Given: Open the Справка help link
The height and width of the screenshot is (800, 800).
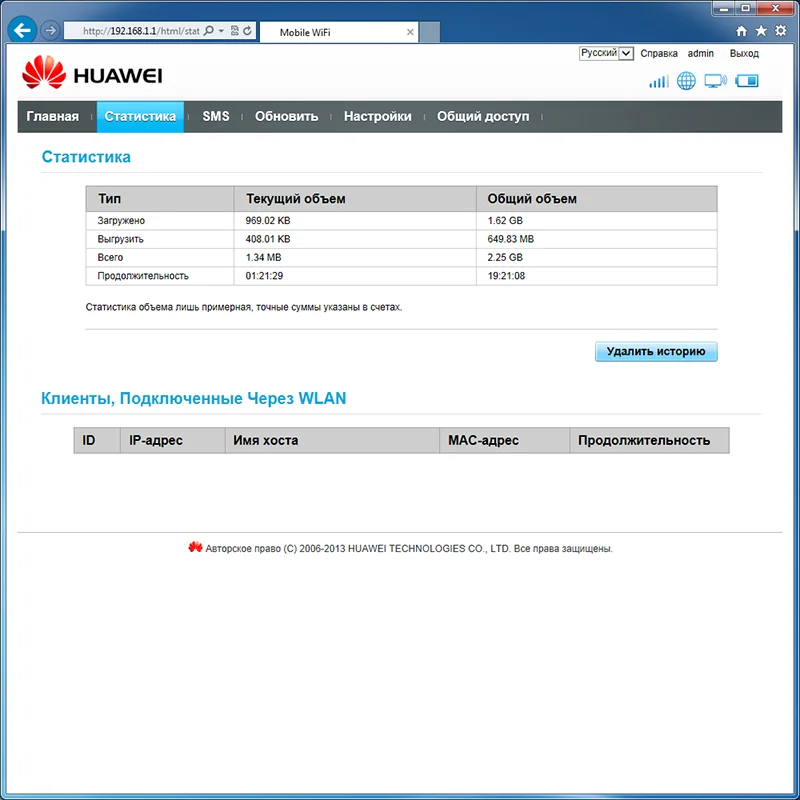Looking at the screenshot, I should (659, 53).
